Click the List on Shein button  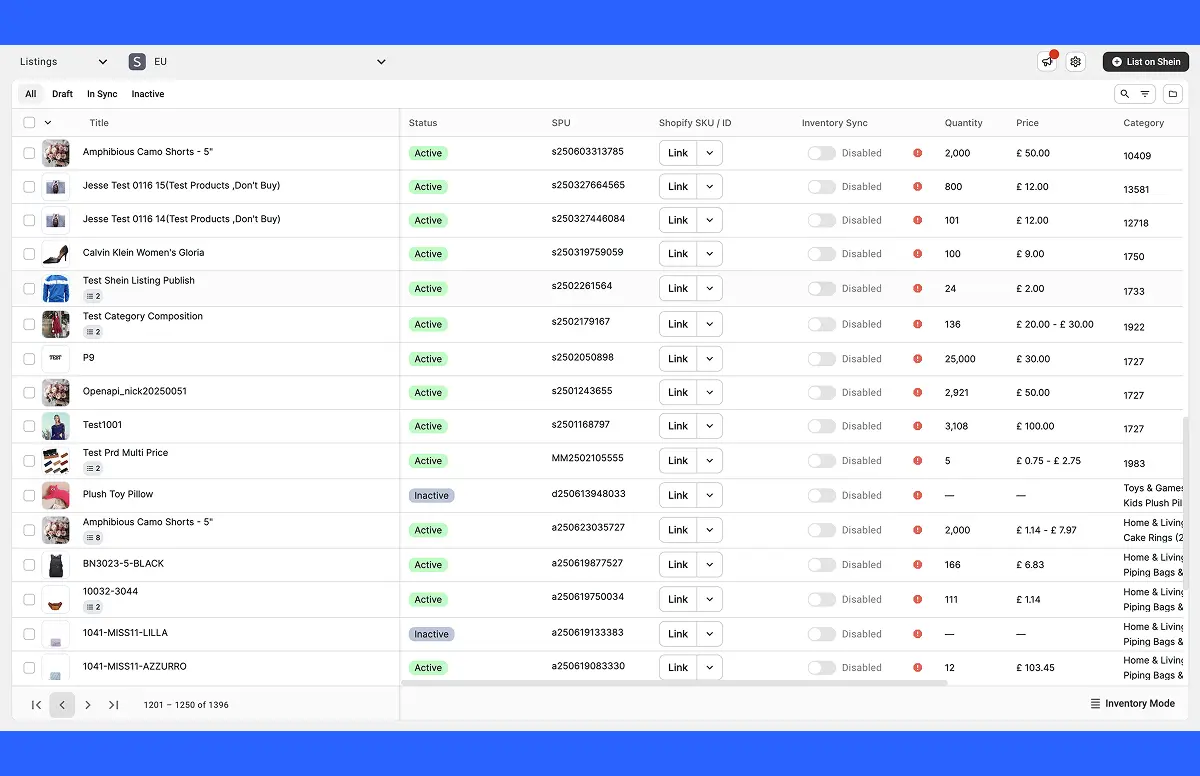[1145, 62]
